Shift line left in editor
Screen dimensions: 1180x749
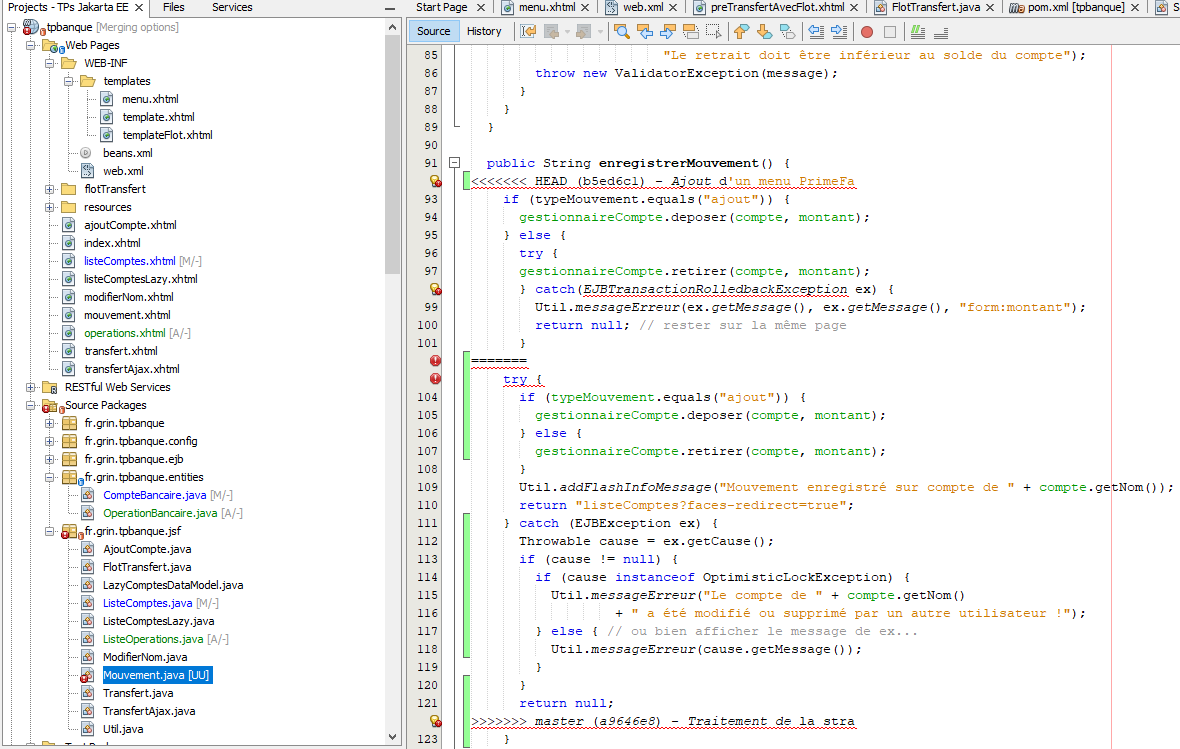click(816, 32)
